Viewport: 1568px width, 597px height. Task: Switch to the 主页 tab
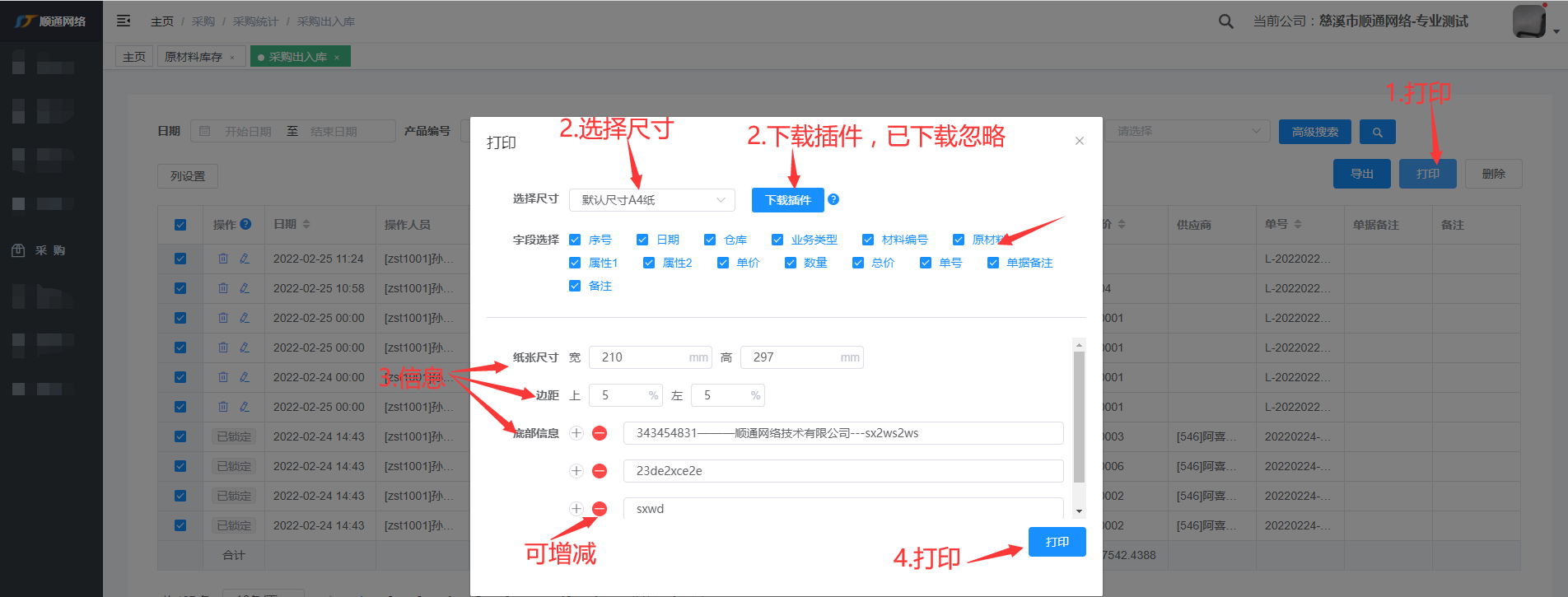(x=134, y=57)
